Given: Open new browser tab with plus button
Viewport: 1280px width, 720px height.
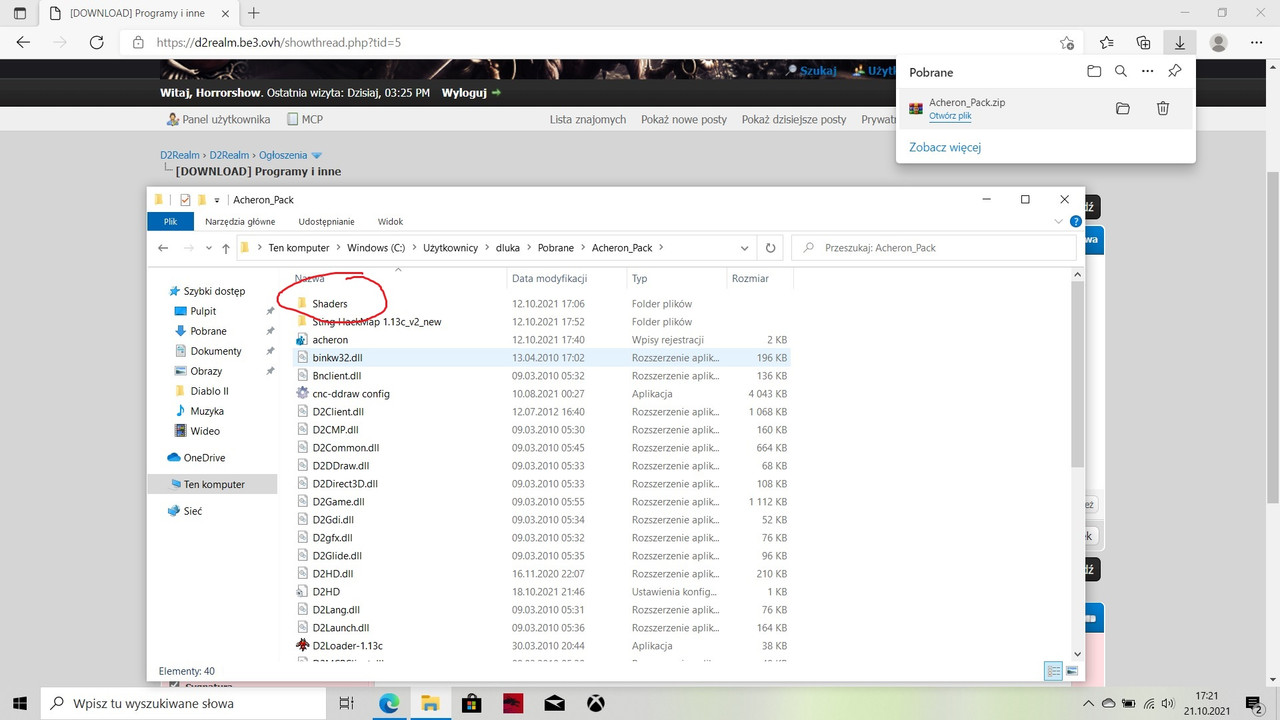Looking at the screenshot, I should click(x=254, y=13).
